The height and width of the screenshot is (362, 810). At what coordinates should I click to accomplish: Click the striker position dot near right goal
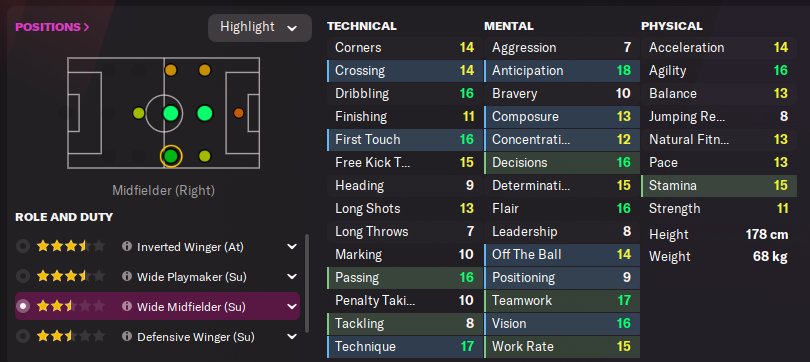pos(239,113)
